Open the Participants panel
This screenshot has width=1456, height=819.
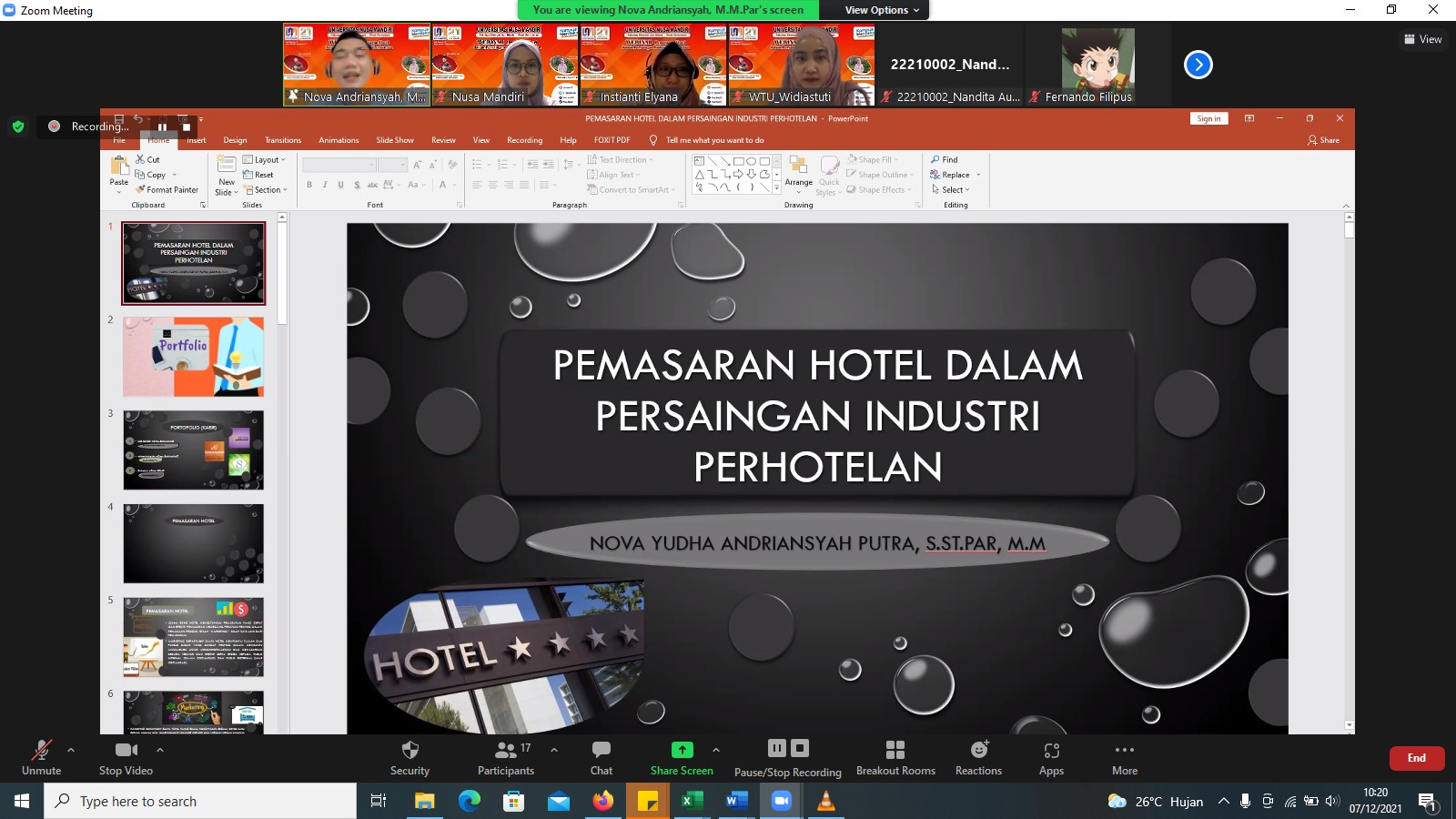tap(506, 757)
